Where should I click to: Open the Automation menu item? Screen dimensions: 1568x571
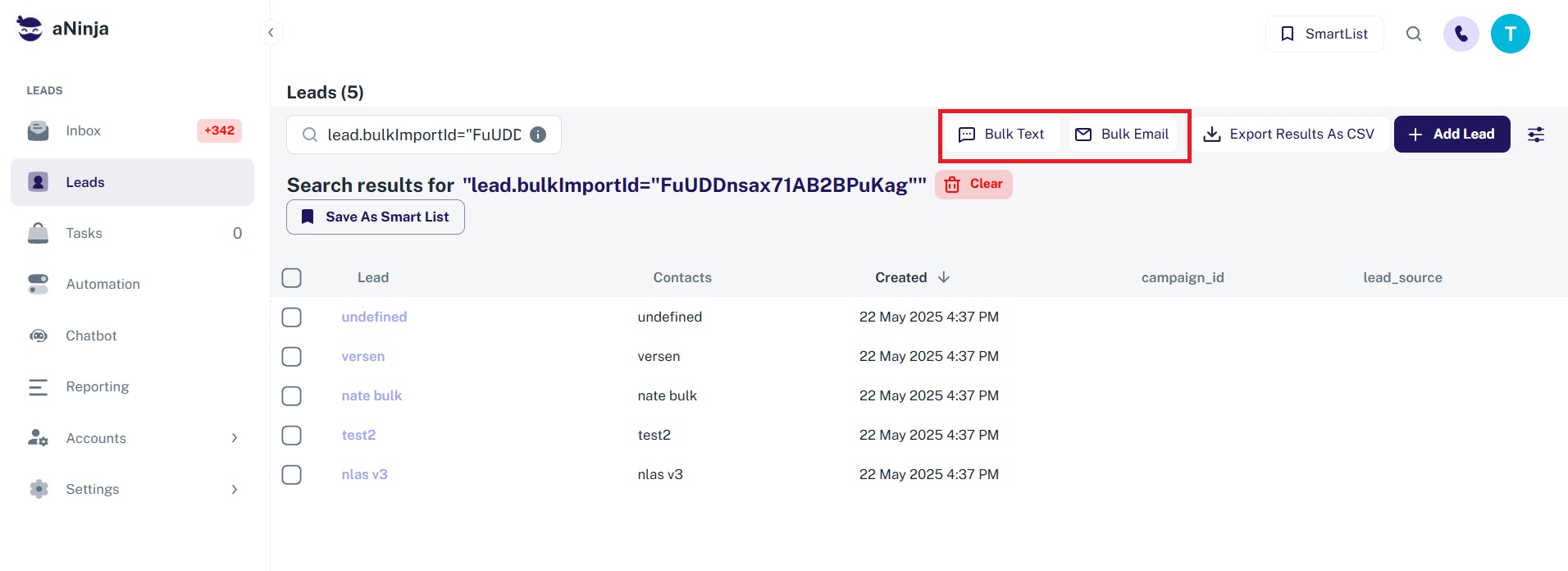(x=103, y=285)
